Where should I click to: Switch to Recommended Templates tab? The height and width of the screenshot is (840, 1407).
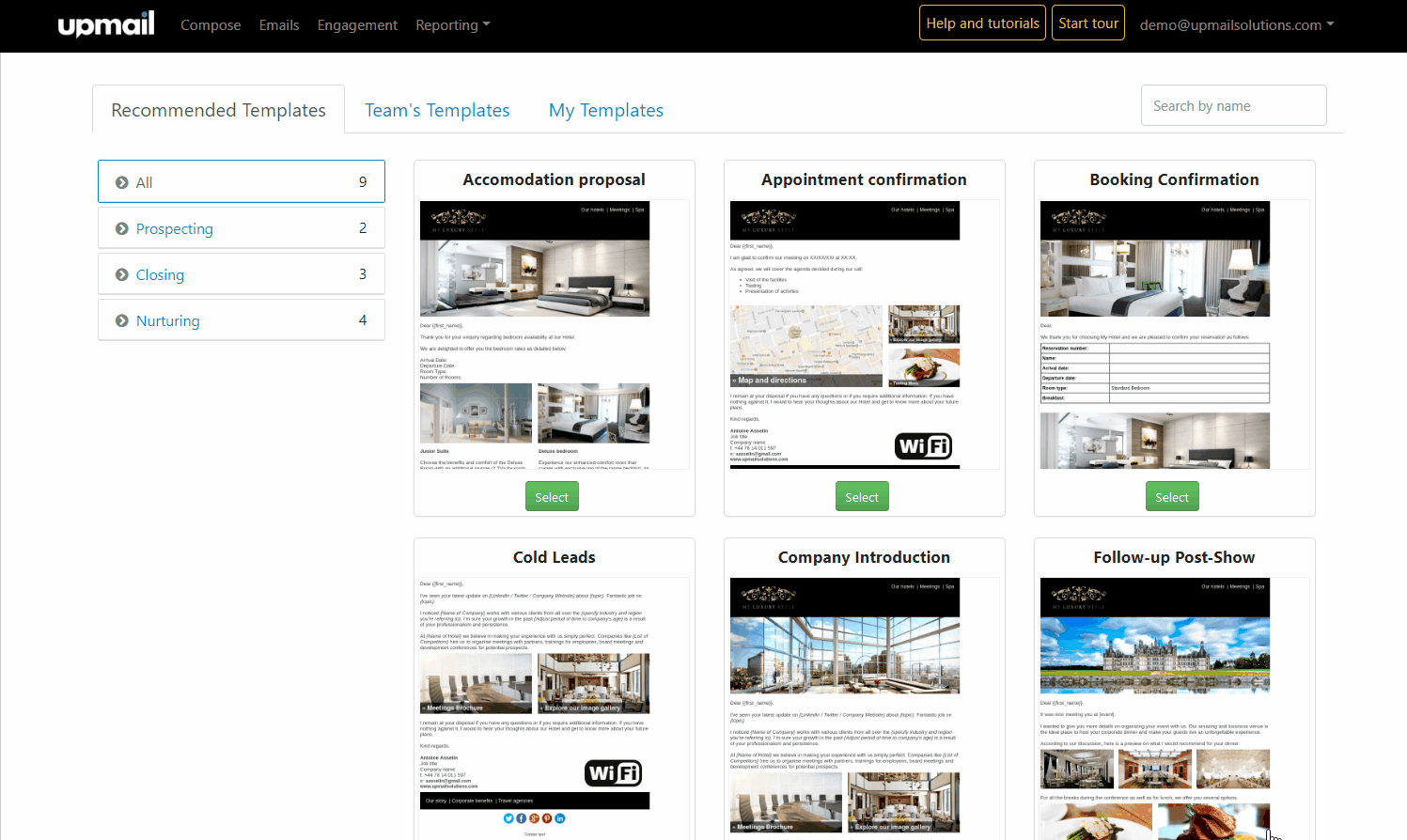click(218, 110)
